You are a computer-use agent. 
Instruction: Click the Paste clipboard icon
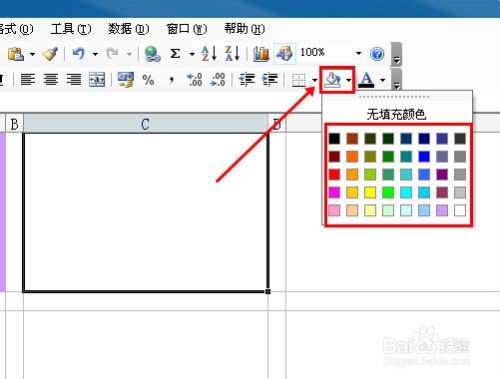[16, 54]
